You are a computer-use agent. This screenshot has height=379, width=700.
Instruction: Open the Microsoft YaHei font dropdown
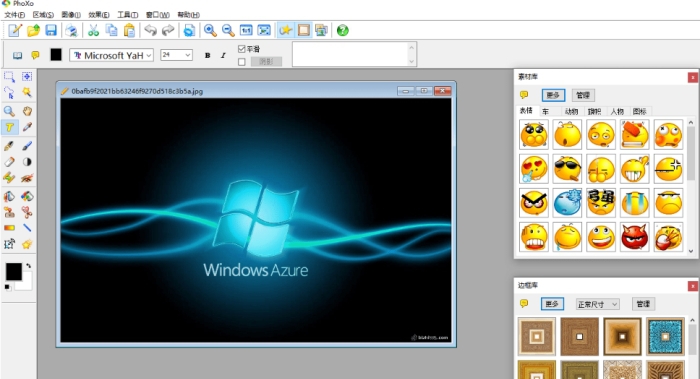(112, 55)
